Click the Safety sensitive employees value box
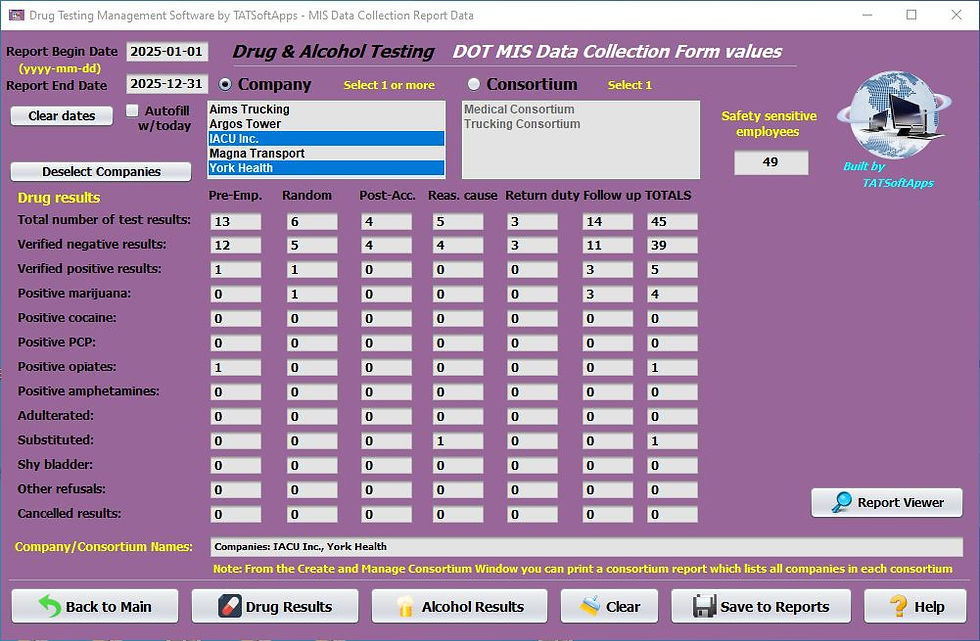 [x=770, y=162]
